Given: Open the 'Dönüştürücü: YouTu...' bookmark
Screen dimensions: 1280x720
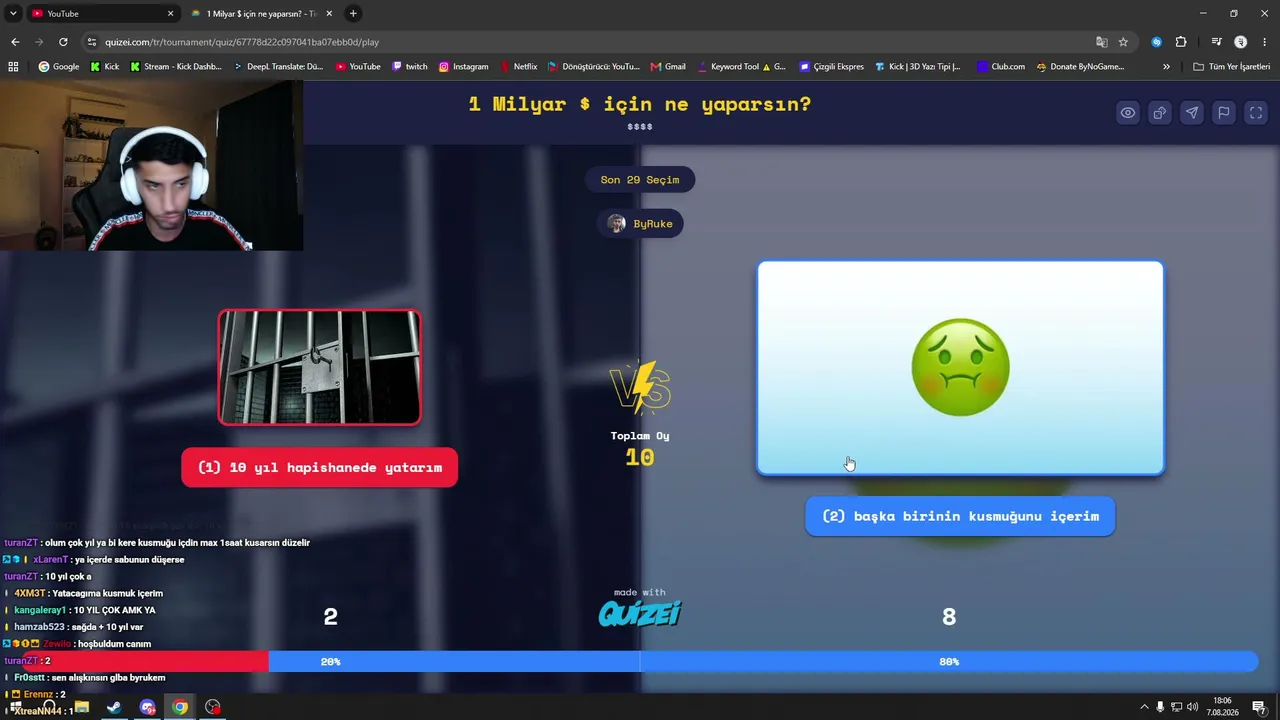Looking at the screenshot, I should tap(594, 67).
